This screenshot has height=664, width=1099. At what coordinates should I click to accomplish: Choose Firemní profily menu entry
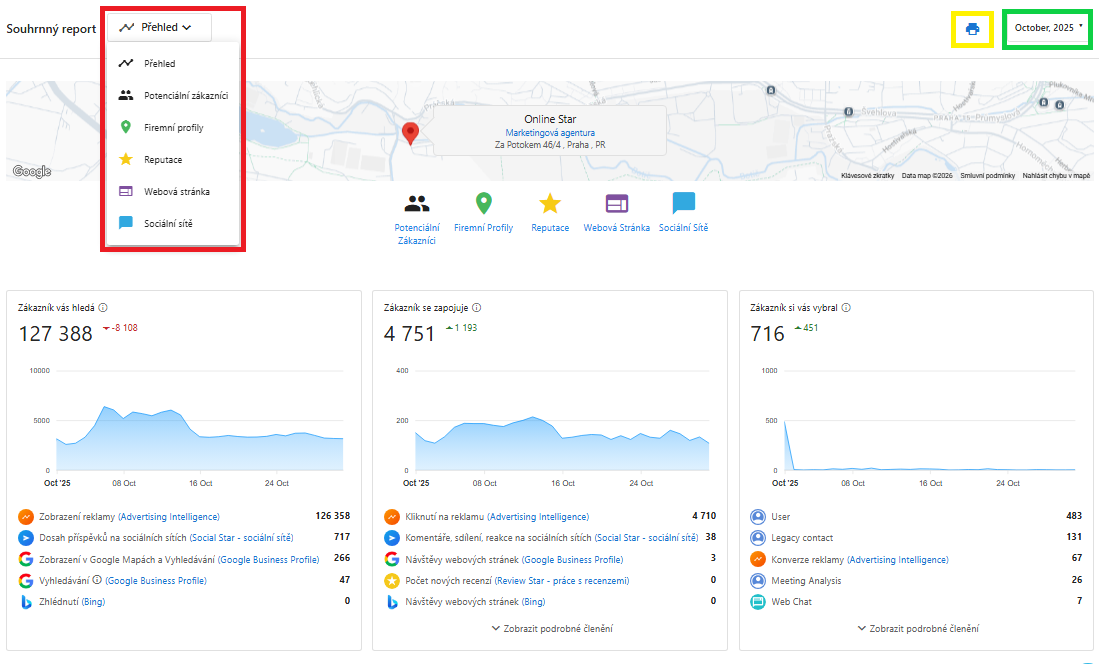[x=172, y=128]
